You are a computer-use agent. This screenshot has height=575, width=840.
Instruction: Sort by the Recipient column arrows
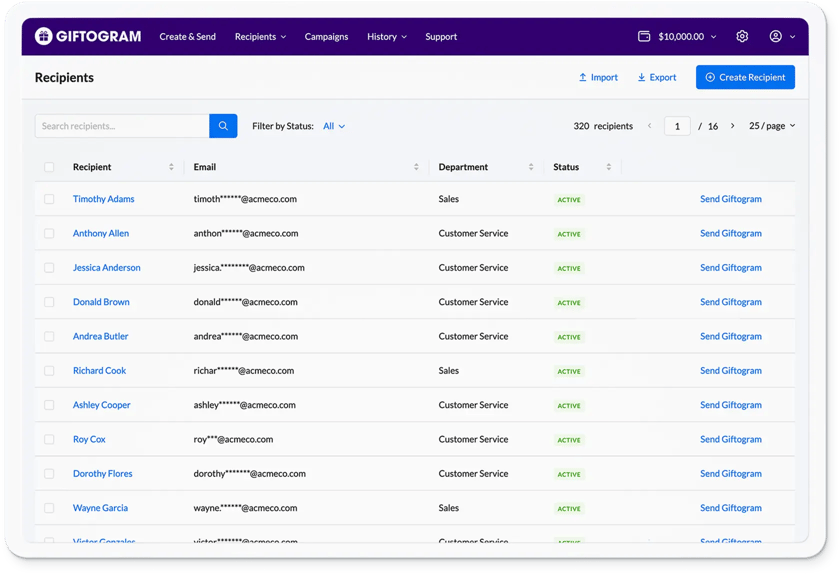tap(171, 167)
